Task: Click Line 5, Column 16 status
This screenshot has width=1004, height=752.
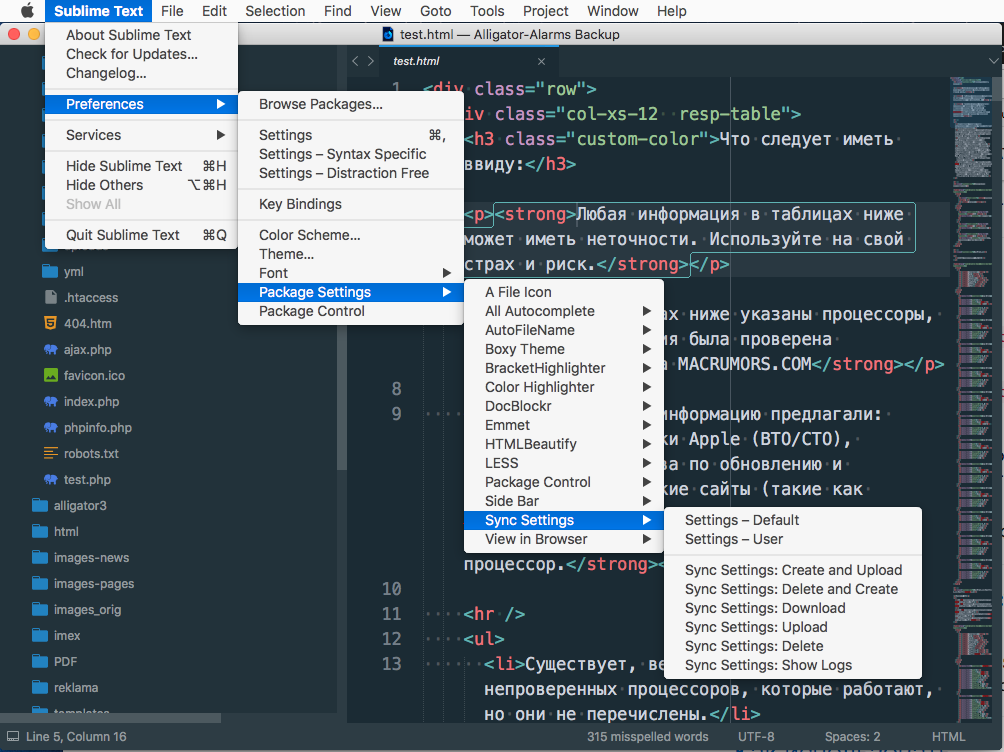Action: (76, 737)
